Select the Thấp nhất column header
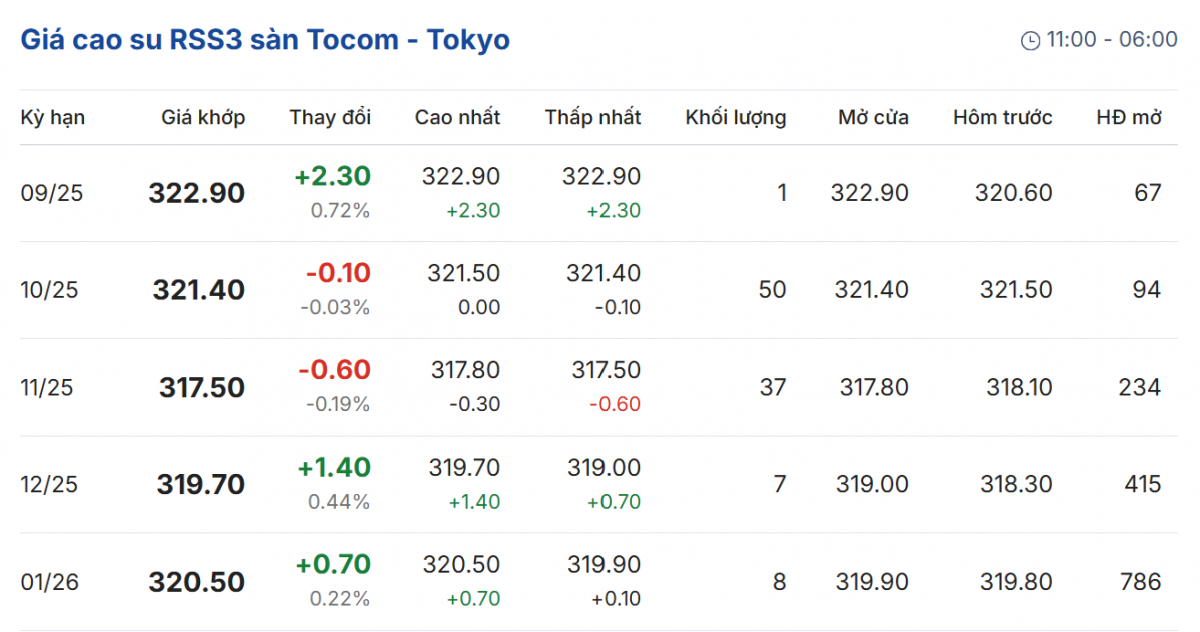 593,117
